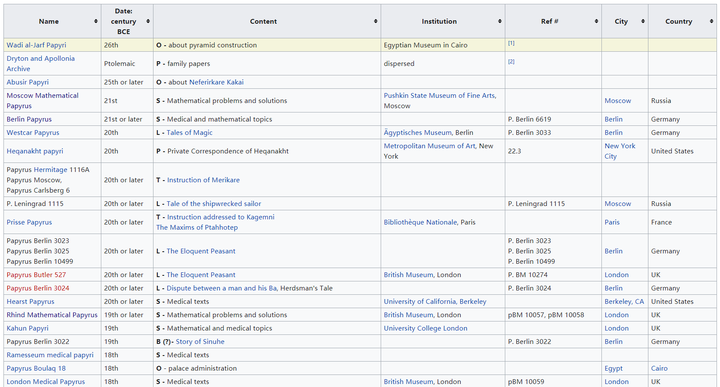720x387 pixels.
Task: Open Instruction addressed to Kagemni link
Action: click(220, 217)
